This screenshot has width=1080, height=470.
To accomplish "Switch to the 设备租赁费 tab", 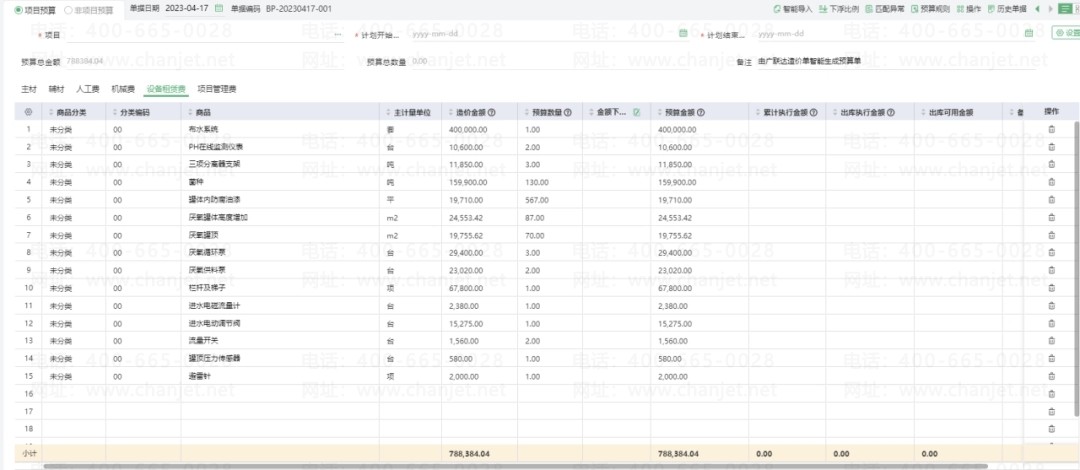I will (166, 89).
